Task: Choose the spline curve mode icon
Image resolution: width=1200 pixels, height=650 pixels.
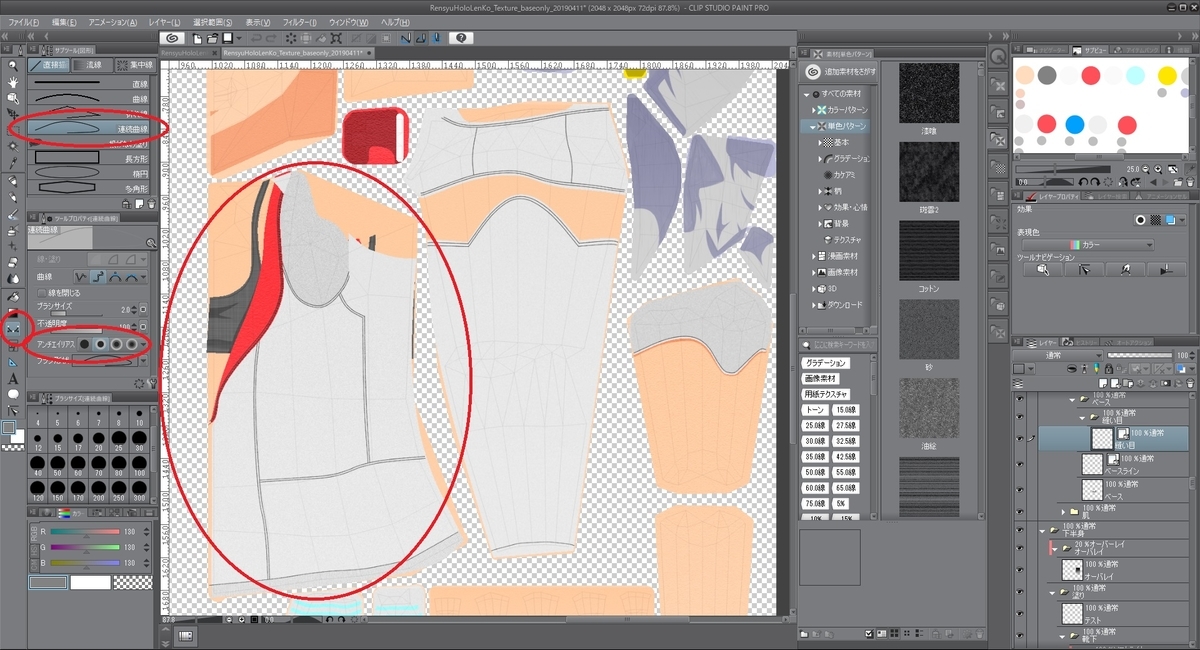Action: pos(97,276)
